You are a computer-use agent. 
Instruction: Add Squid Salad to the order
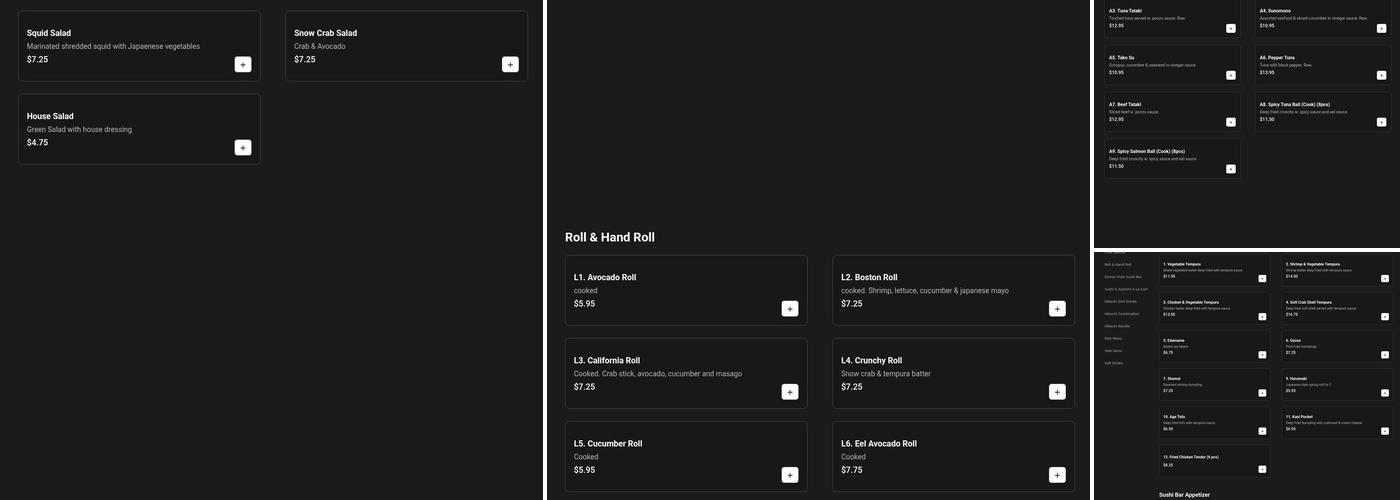(243, 65)
